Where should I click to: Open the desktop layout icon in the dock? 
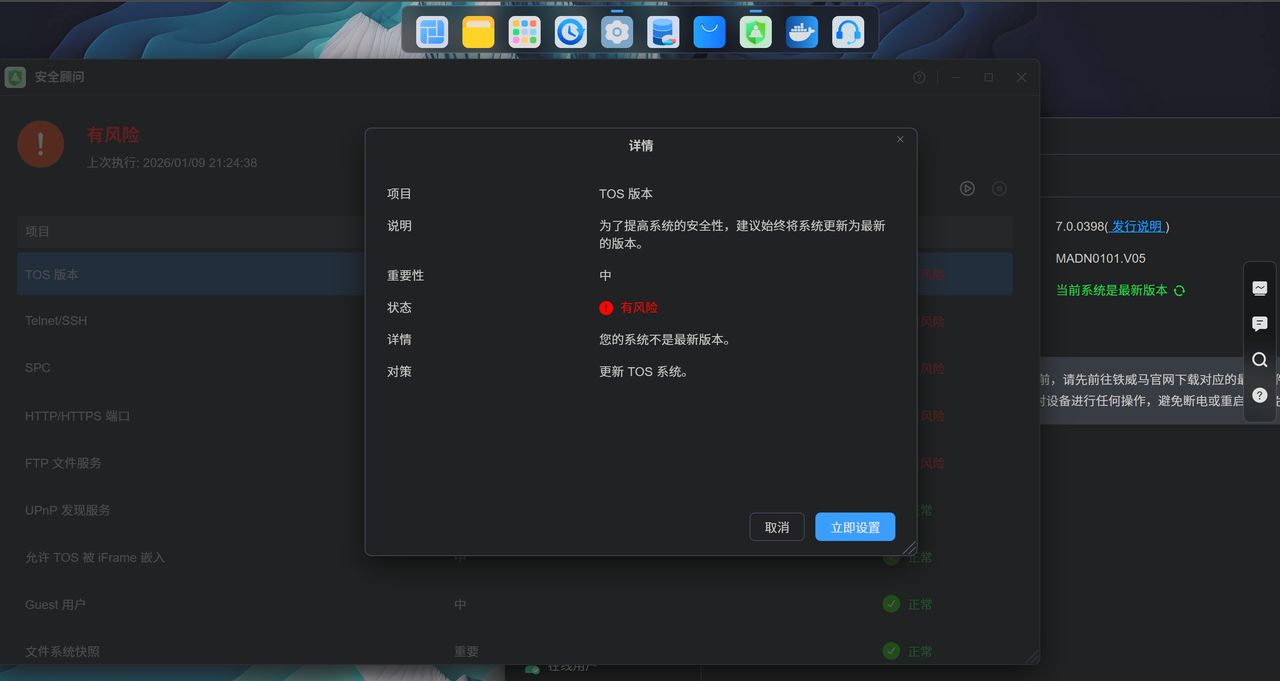tap(432, 32)
